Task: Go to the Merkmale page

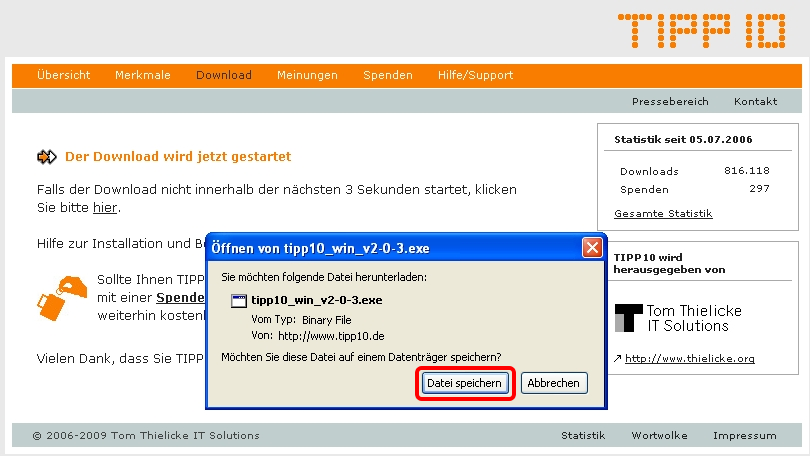Action: point(142,76)
